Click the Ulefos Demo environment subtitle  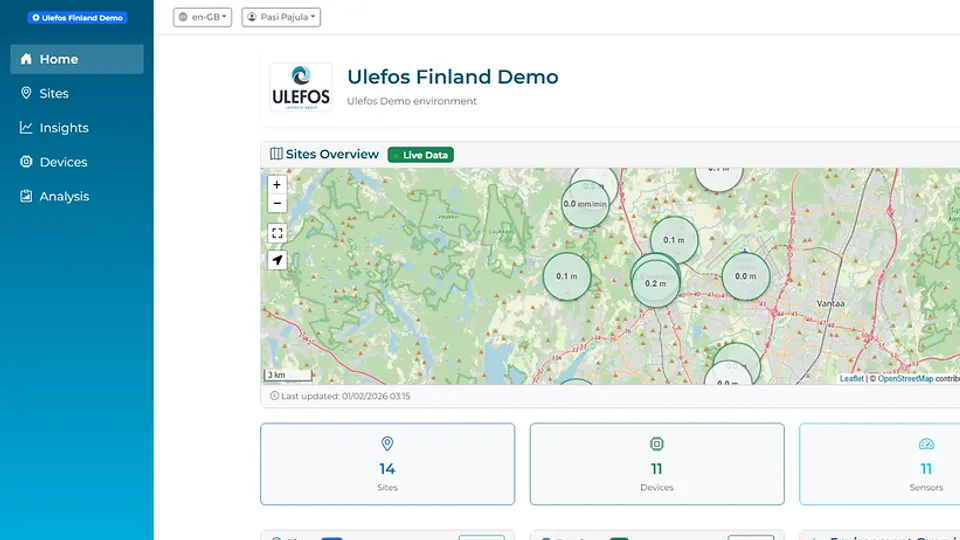(411, 101)
